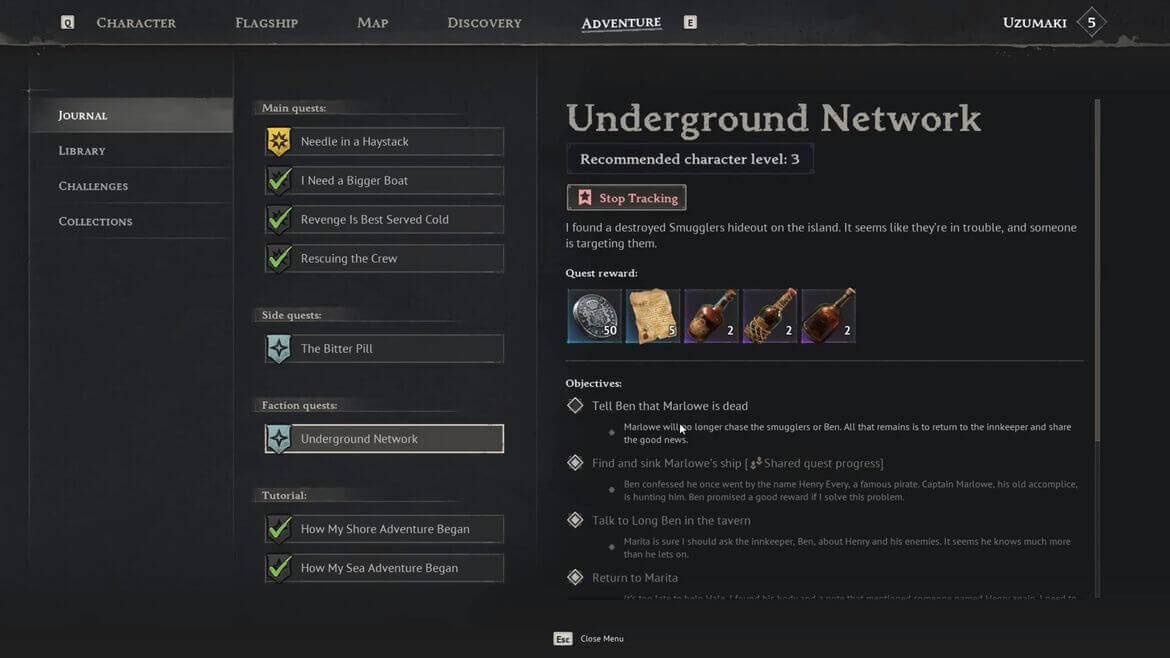
Task: Open the Discovery tab
Action: click(x=484, y=22)
